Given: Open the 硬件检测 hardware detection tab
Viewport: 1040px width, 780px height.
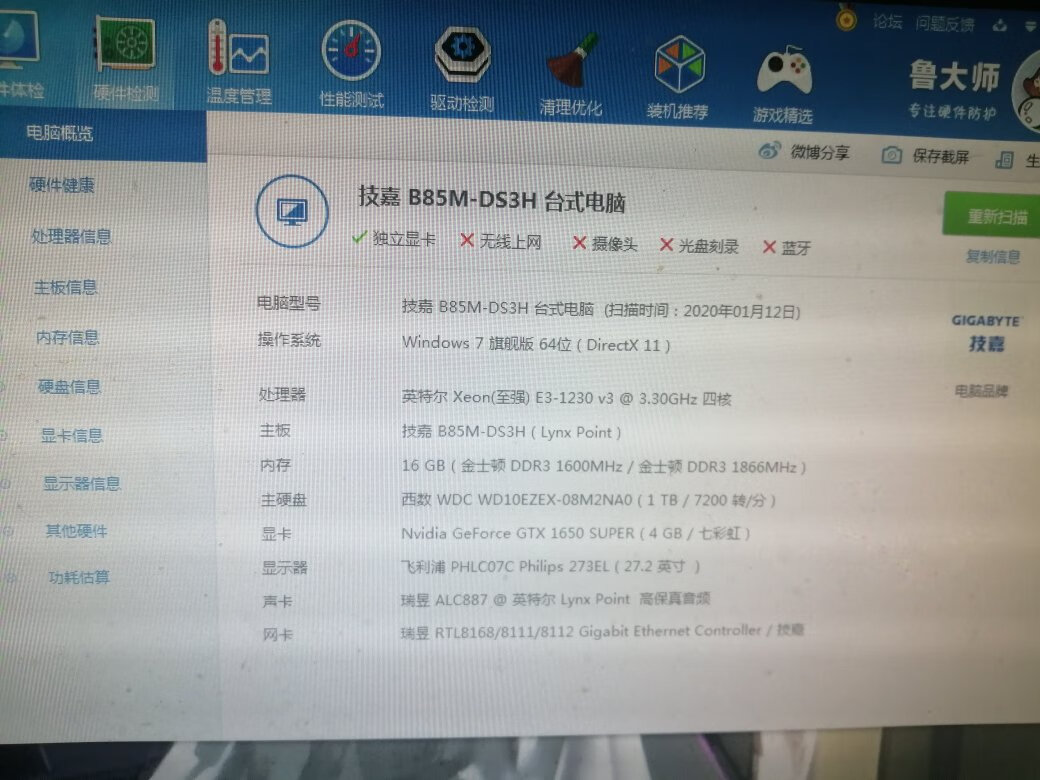Looking at the screenshot, I should (x=125, y=60).
